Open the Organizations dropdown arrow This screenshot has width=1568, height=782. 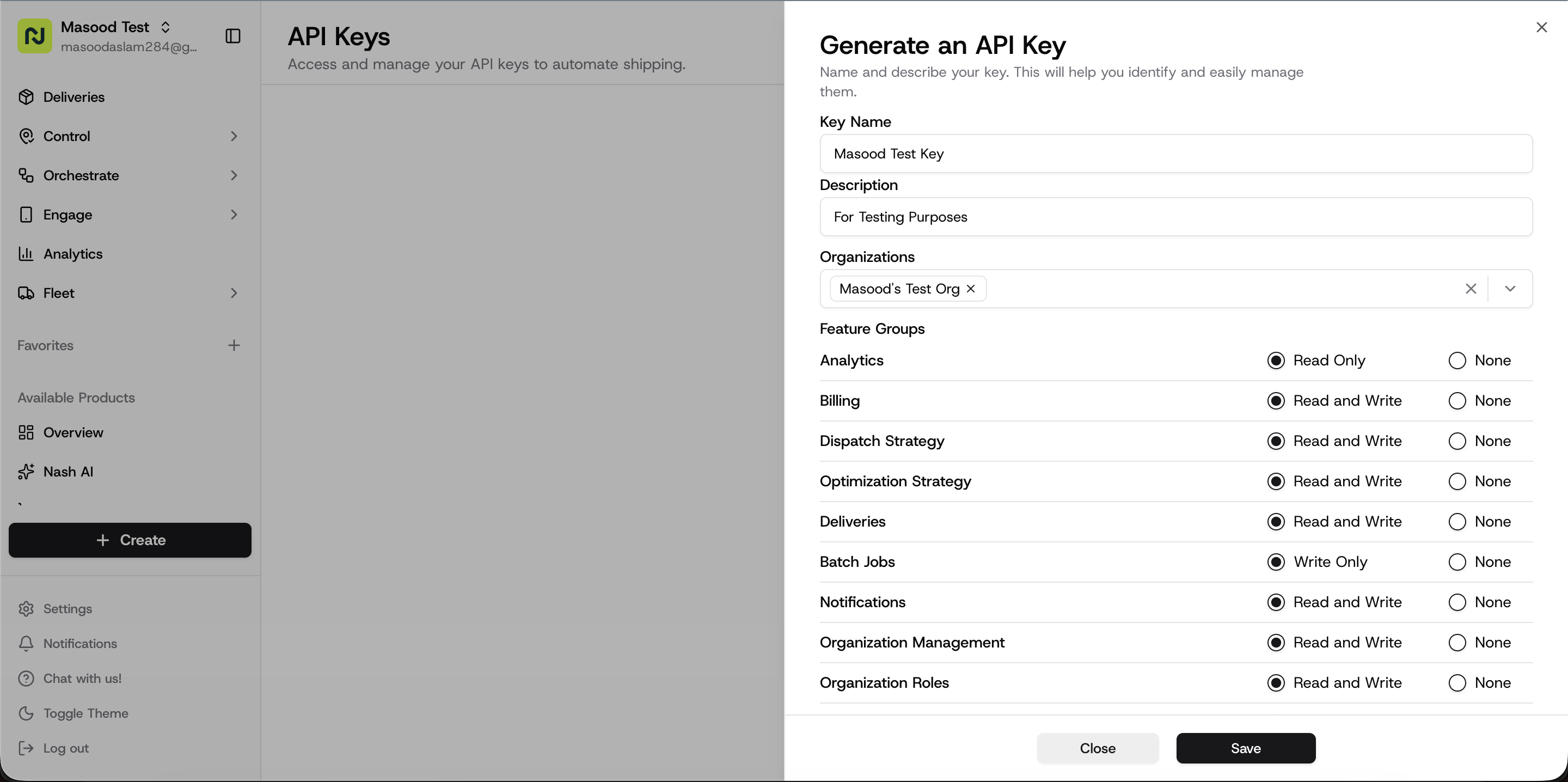tap(1510, 289)
